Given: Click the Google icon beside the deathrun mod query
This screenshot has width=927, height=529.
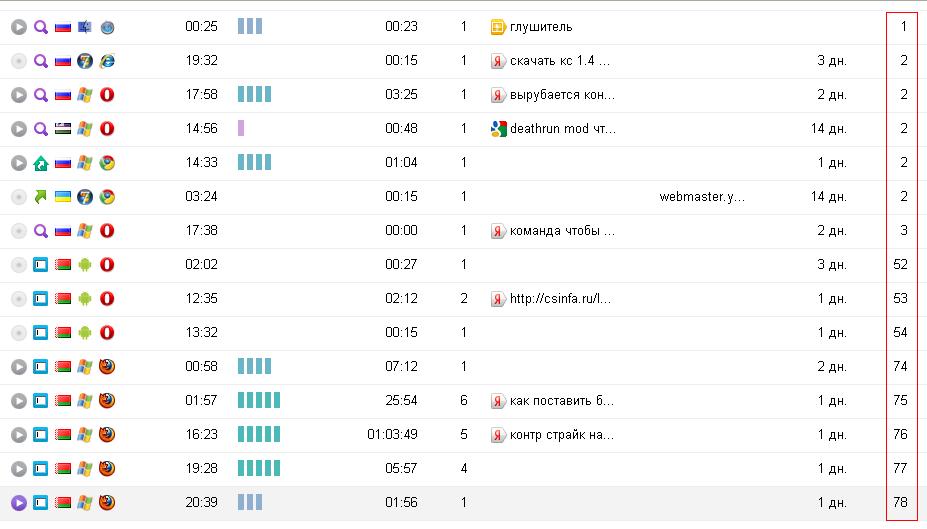Looking at the screenshot, I should pyautogui.click(x=497, y=129).
